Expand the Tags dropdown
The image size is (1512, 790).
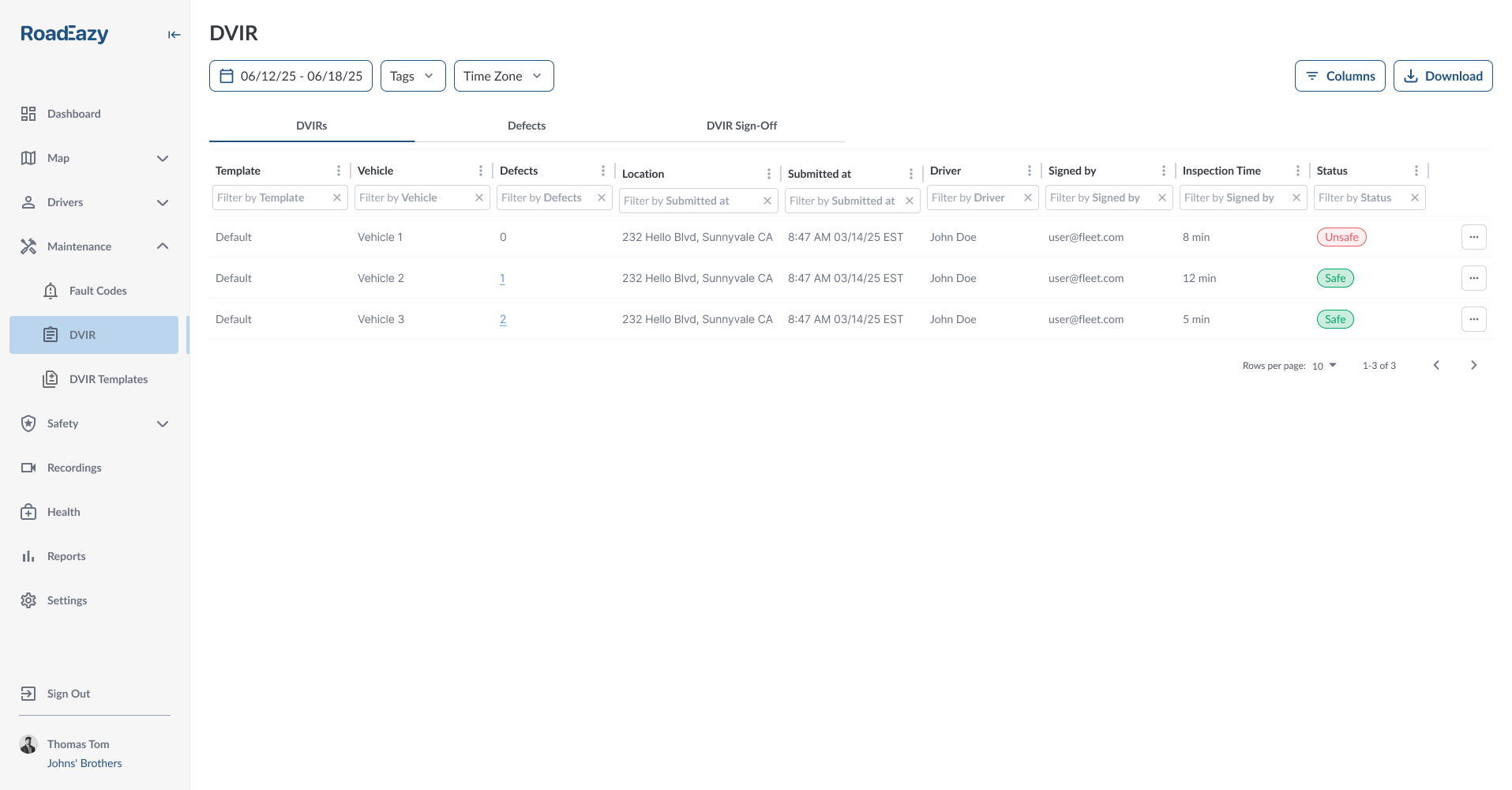pyautogui.click(x=413, y=76)
